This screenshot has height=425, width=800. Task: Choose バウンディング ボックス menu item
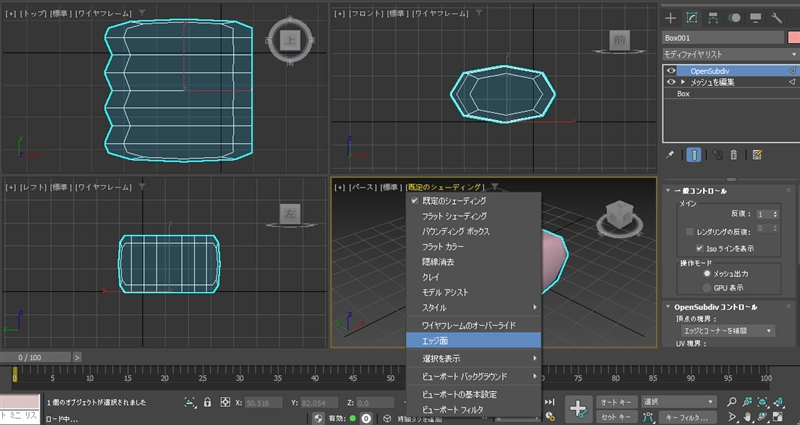click(x=473, y=232)
